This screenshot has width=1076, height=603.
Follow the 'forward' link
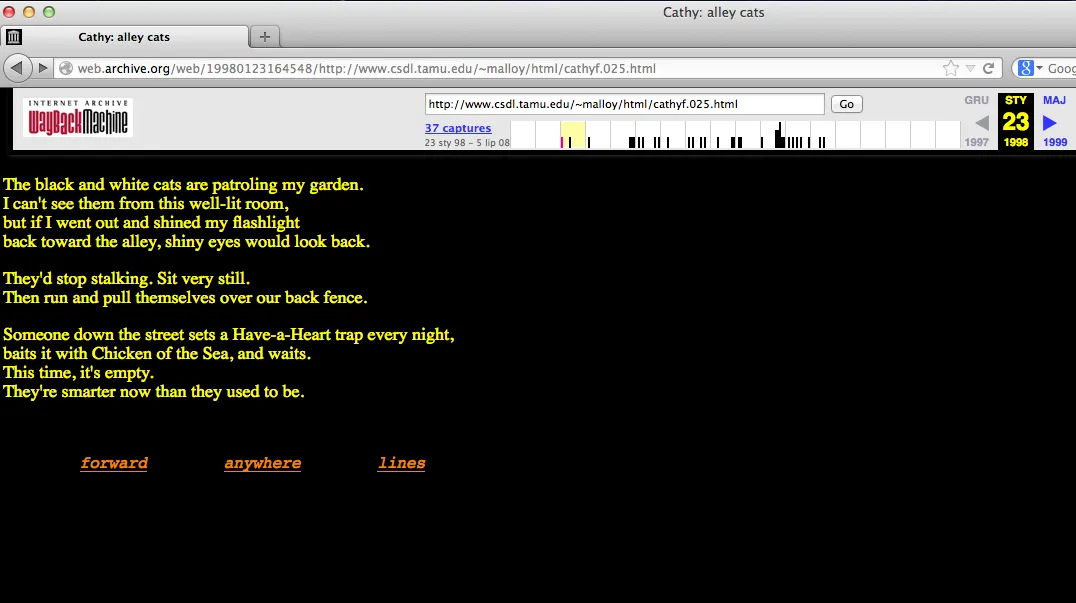[x=114, y=463]
